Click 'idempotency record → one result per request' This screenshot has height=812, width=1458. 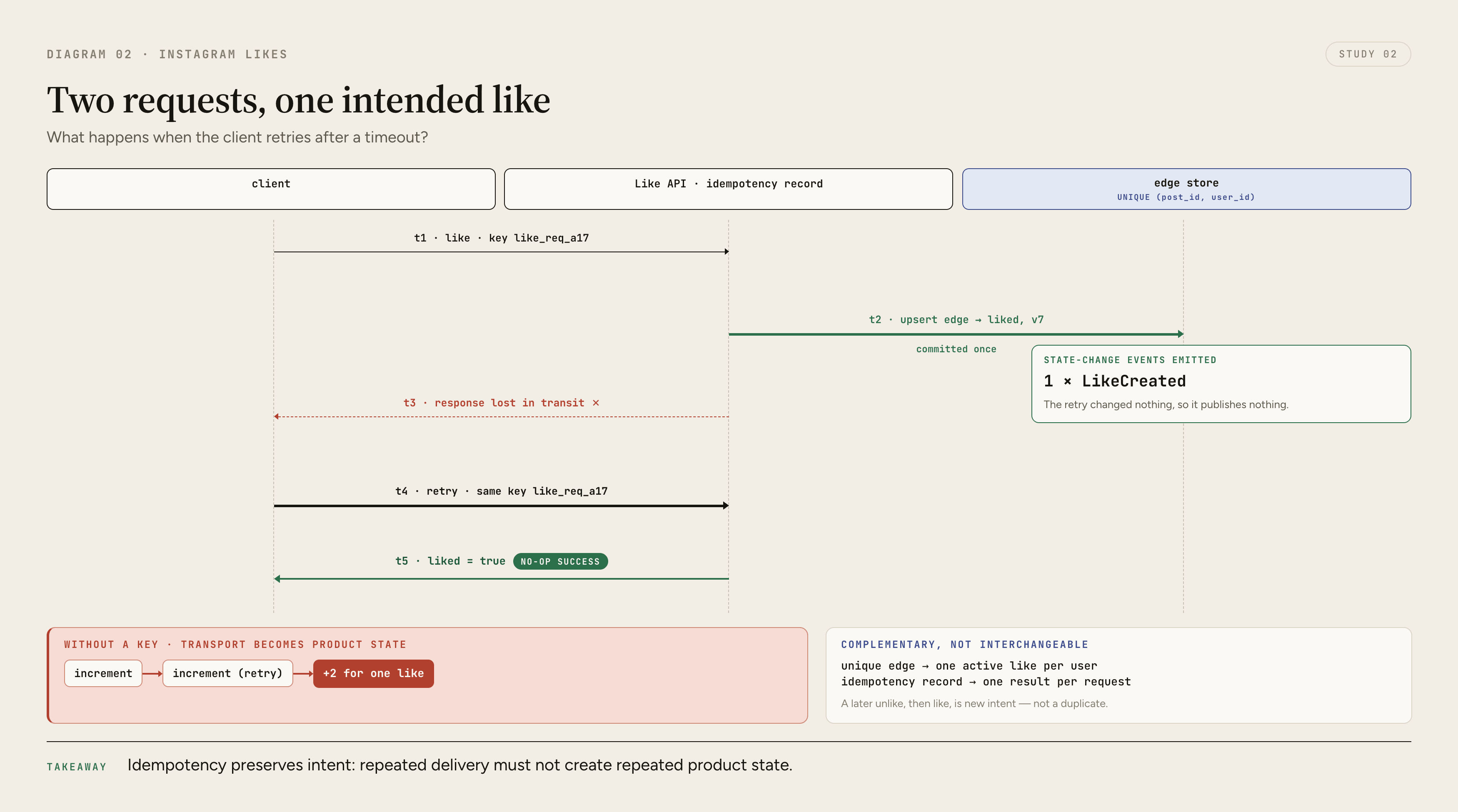coord(986,682)
